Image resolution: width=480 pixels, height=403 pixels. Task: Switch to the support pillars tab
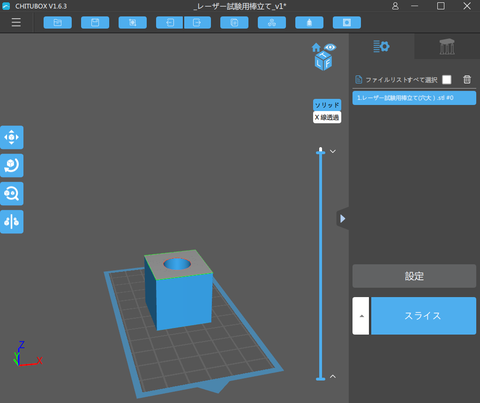point(447,46)
